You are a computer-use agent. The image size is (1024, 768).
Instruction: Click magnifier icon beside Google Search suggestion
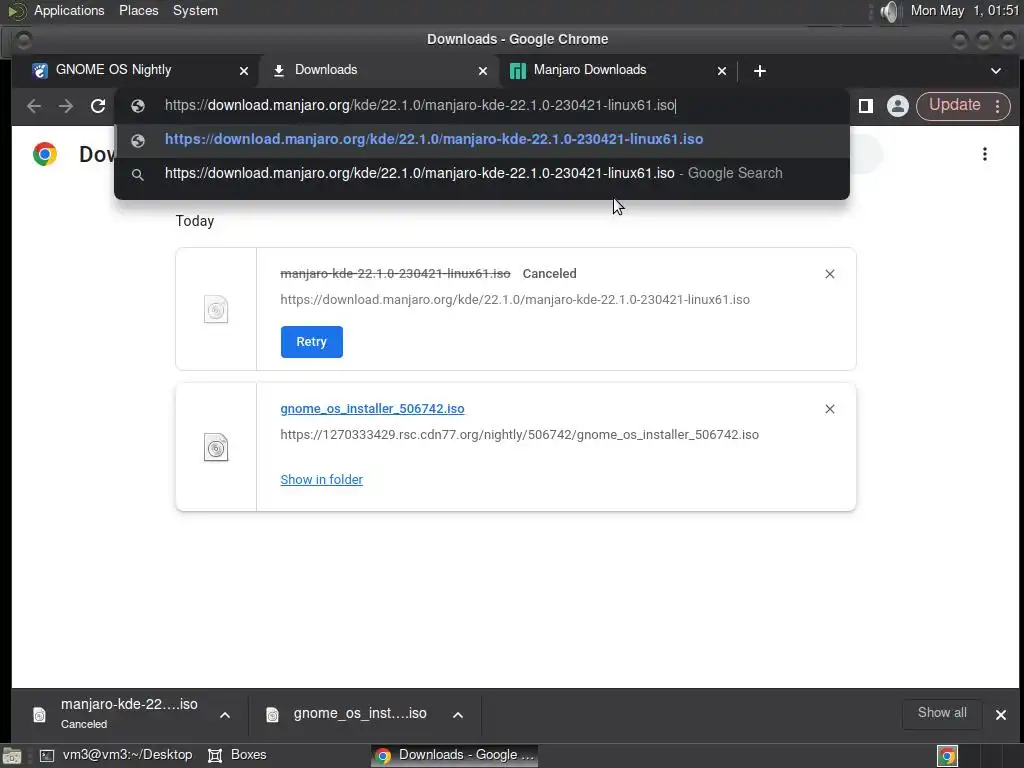(138, 174)
